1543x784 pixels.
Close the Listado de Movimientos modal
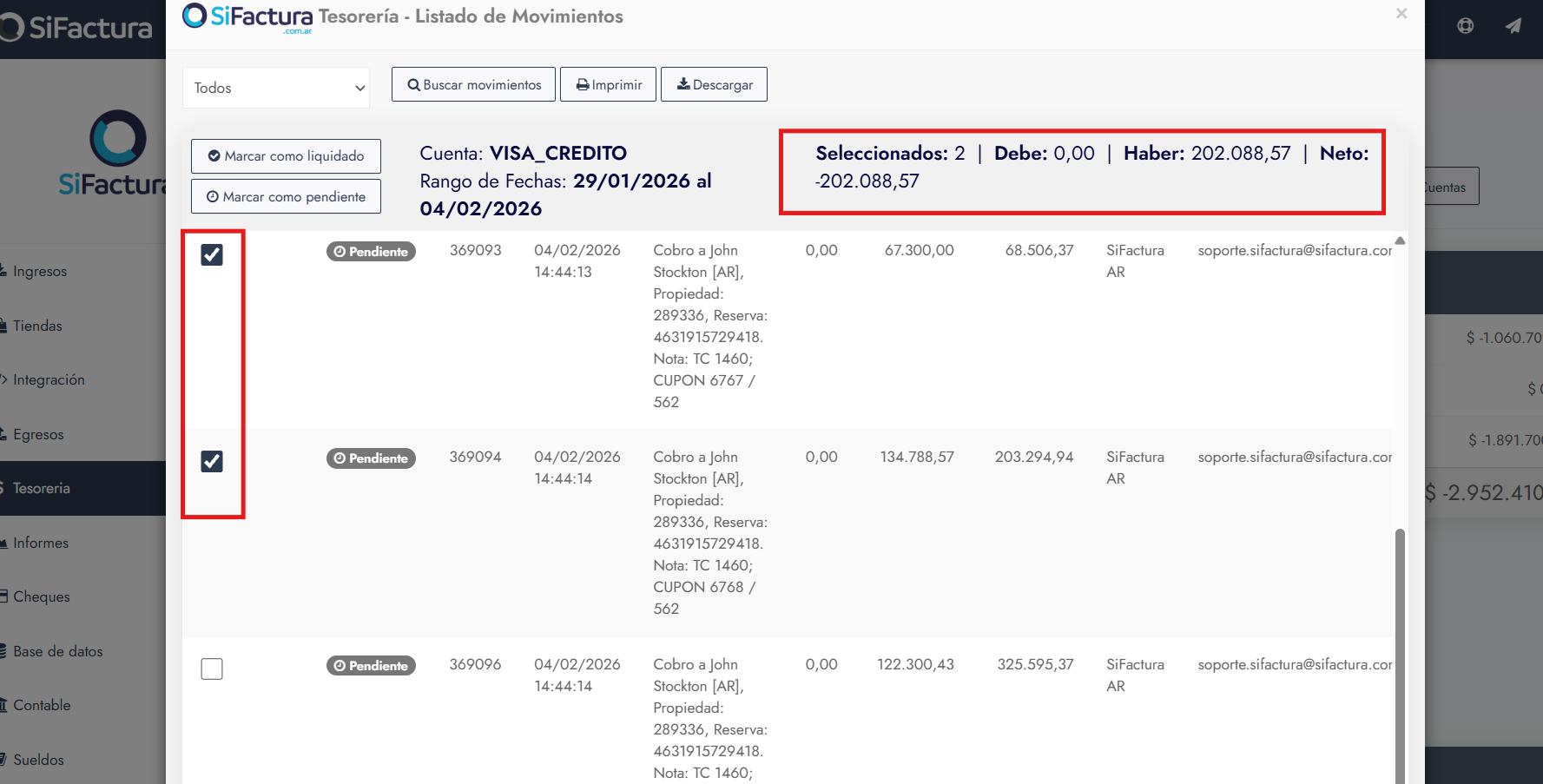[x=1401, y=14]
